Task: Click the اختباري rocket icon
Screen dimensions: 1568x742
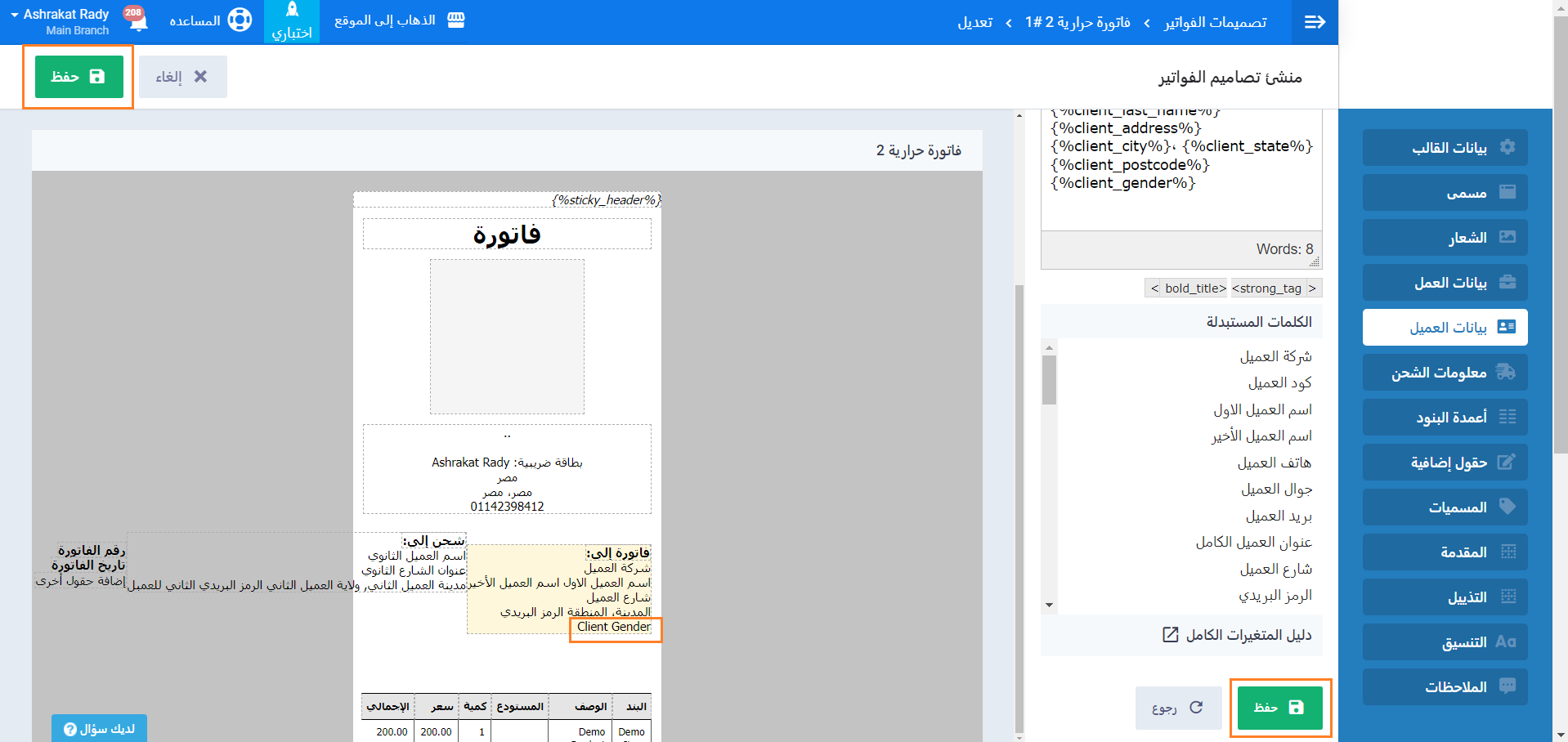Action: coord(292,11)
